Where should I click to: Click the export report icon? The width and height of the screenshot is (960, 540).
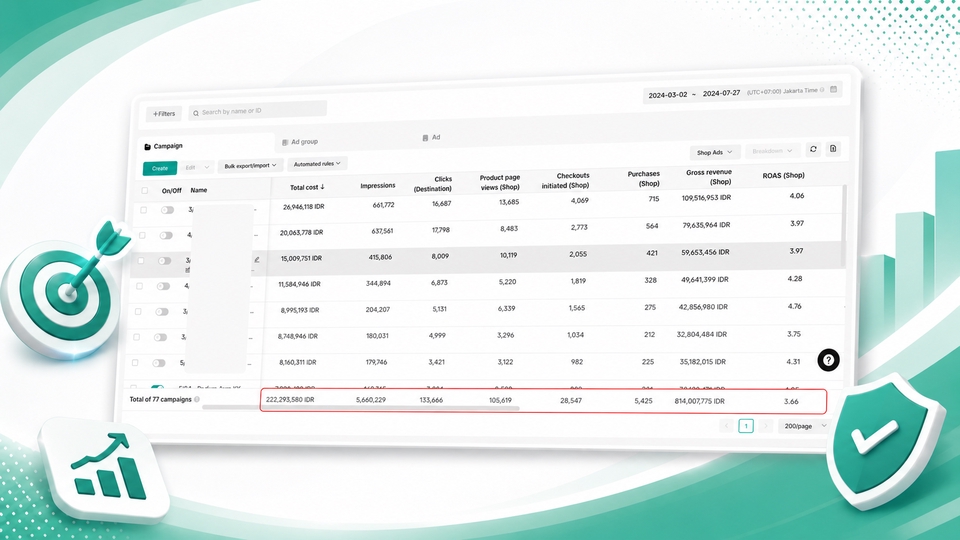click(833, 149)
